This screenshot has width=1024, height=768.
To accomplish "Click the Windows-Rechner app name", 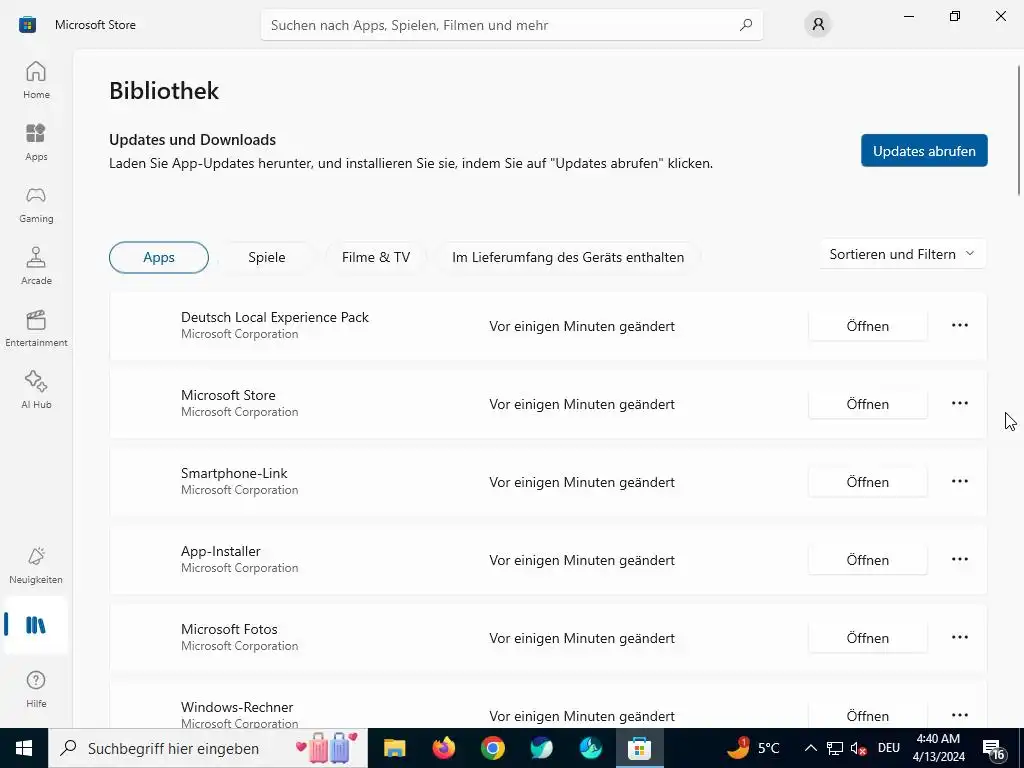I will pyautogui.click(x=237, y=707).
